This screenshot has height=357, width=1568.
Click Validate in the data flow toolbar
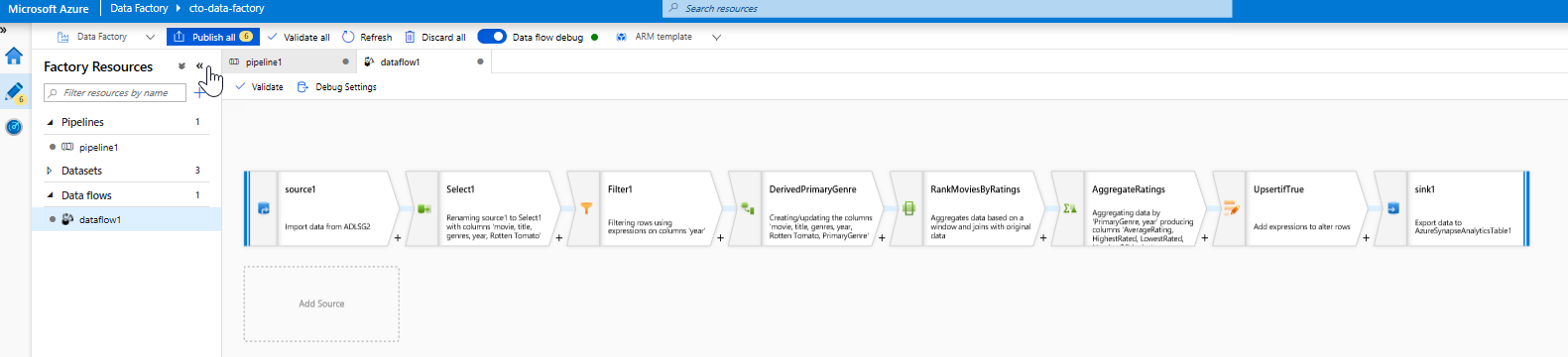coord(259,87)
